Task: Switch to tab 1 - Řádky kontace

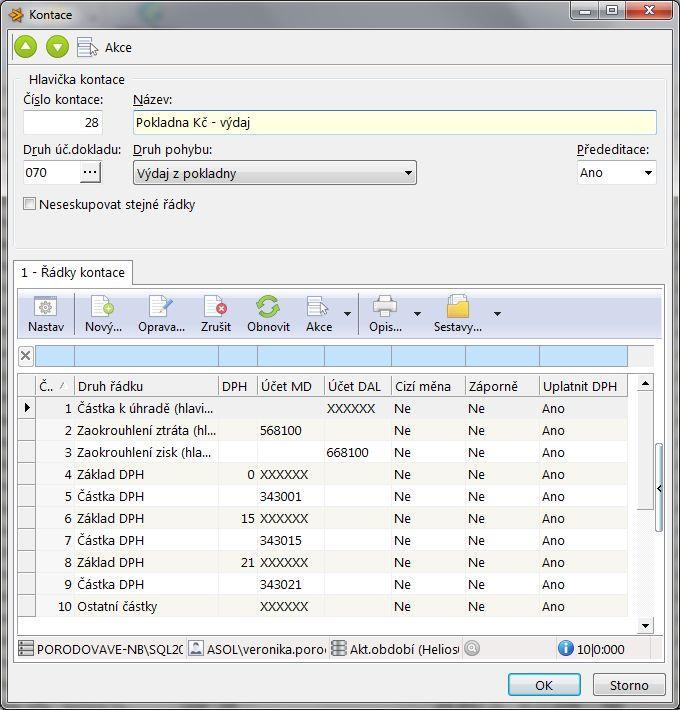Action: tap(73, 272)
